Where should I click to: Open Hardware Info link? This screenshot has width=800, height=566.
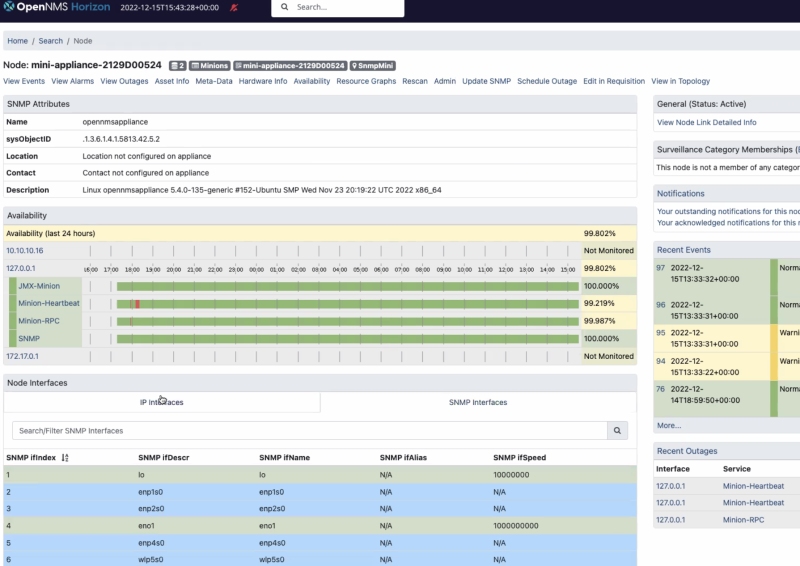tap(263, 81)
